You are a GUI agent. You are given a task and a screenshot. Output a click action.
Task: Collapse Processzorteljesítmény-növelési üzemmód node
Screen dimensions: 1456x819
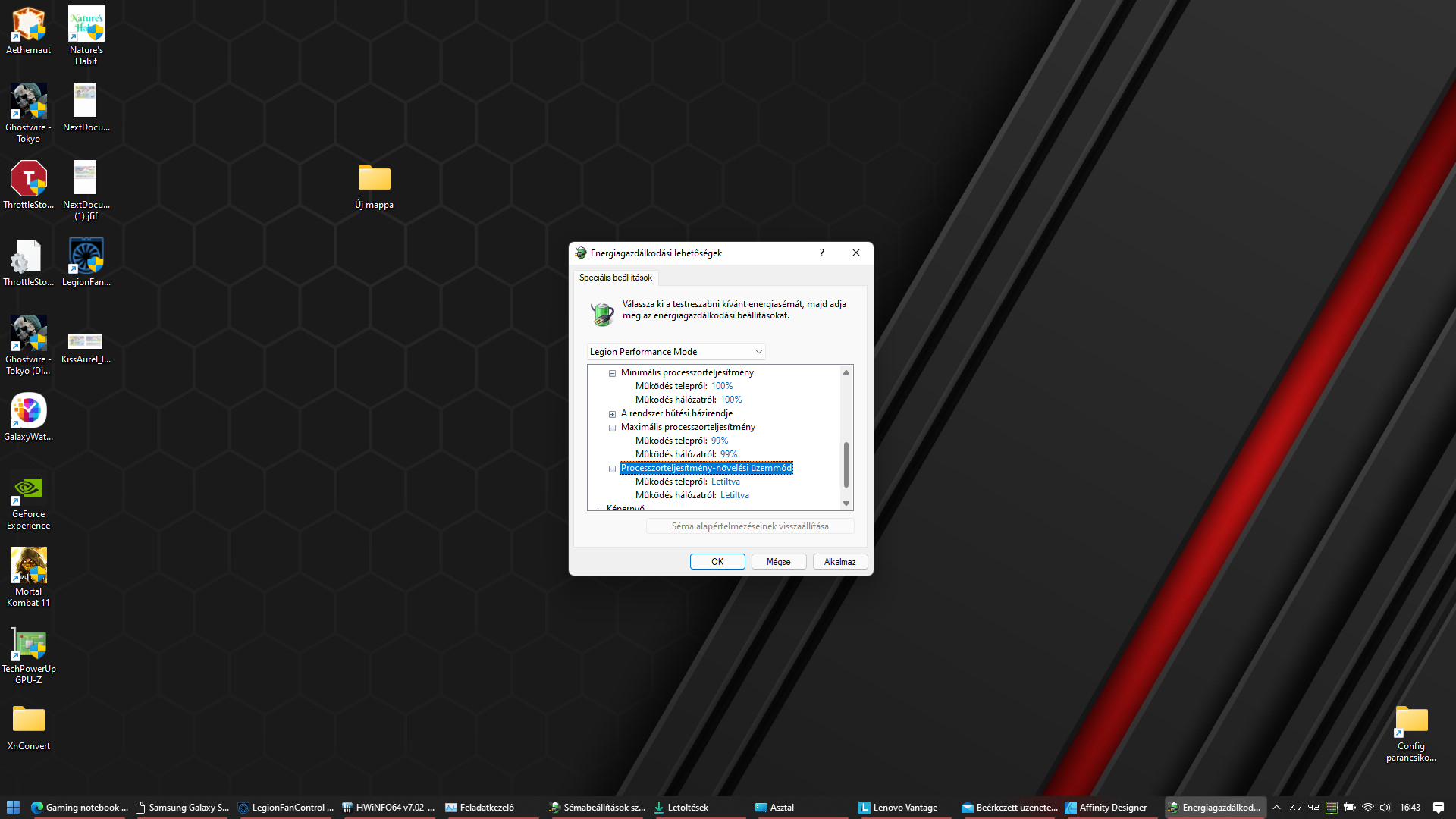612,469
